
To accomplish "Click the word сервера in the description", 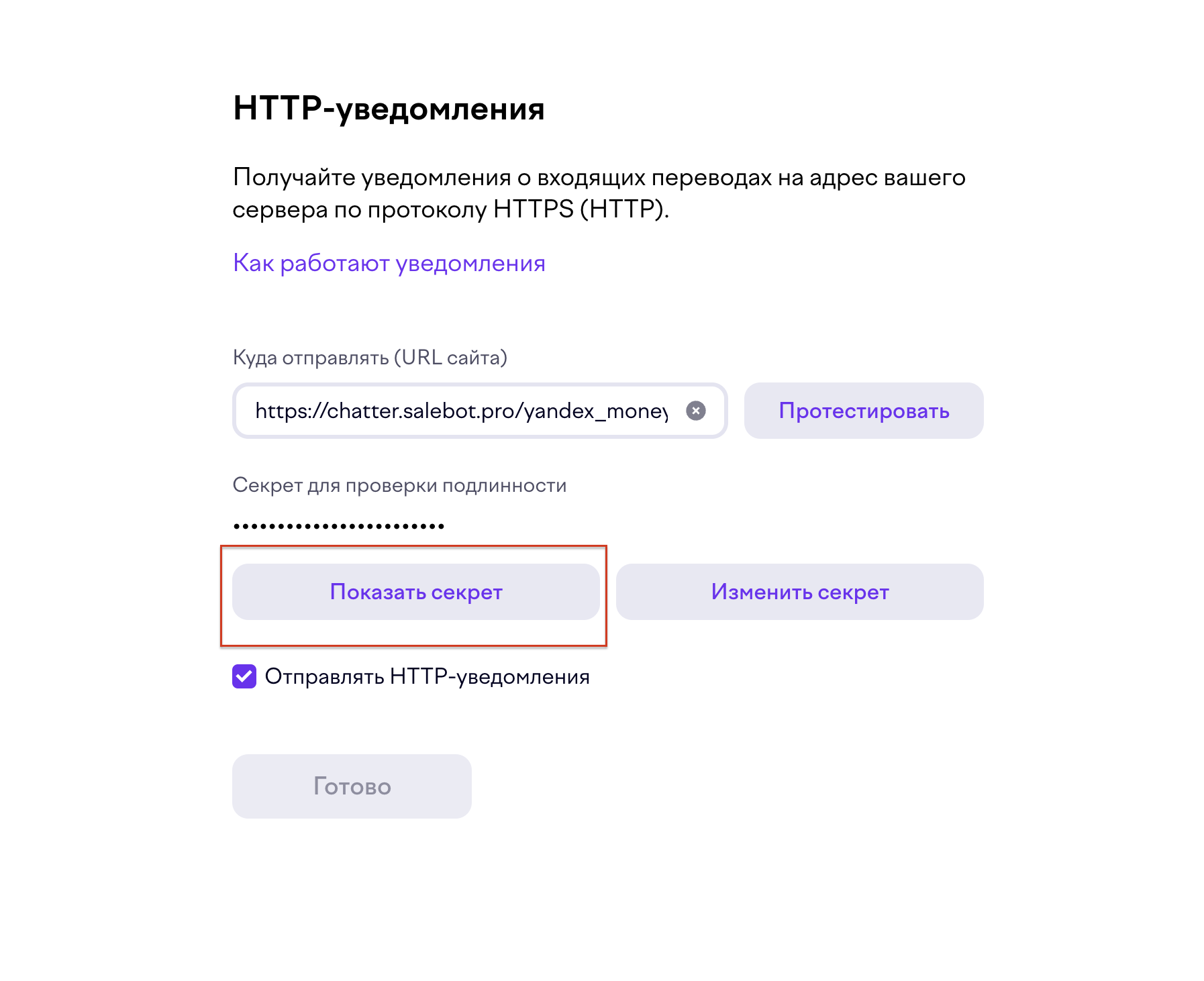I will [x=280, y=210].
